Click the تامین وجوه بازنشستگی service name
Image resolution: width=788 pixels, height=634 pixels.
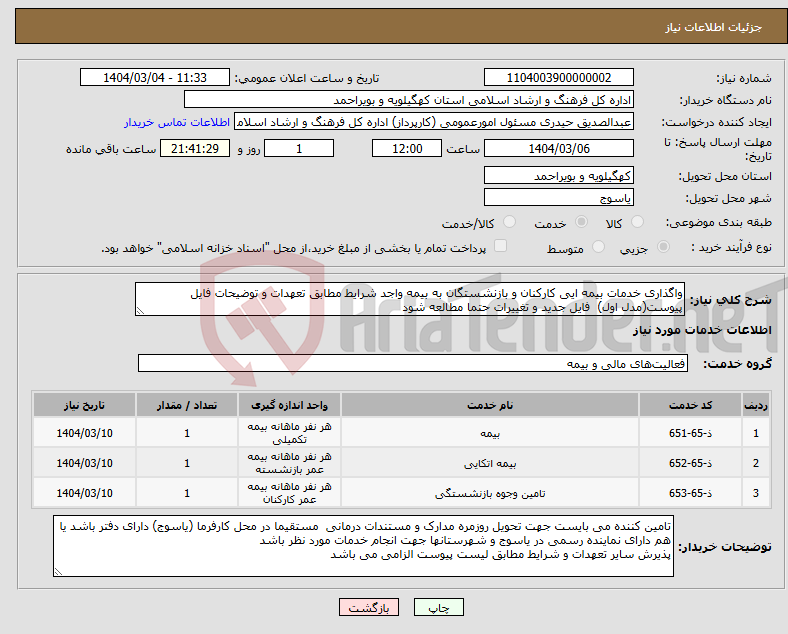tap(490, 493)
